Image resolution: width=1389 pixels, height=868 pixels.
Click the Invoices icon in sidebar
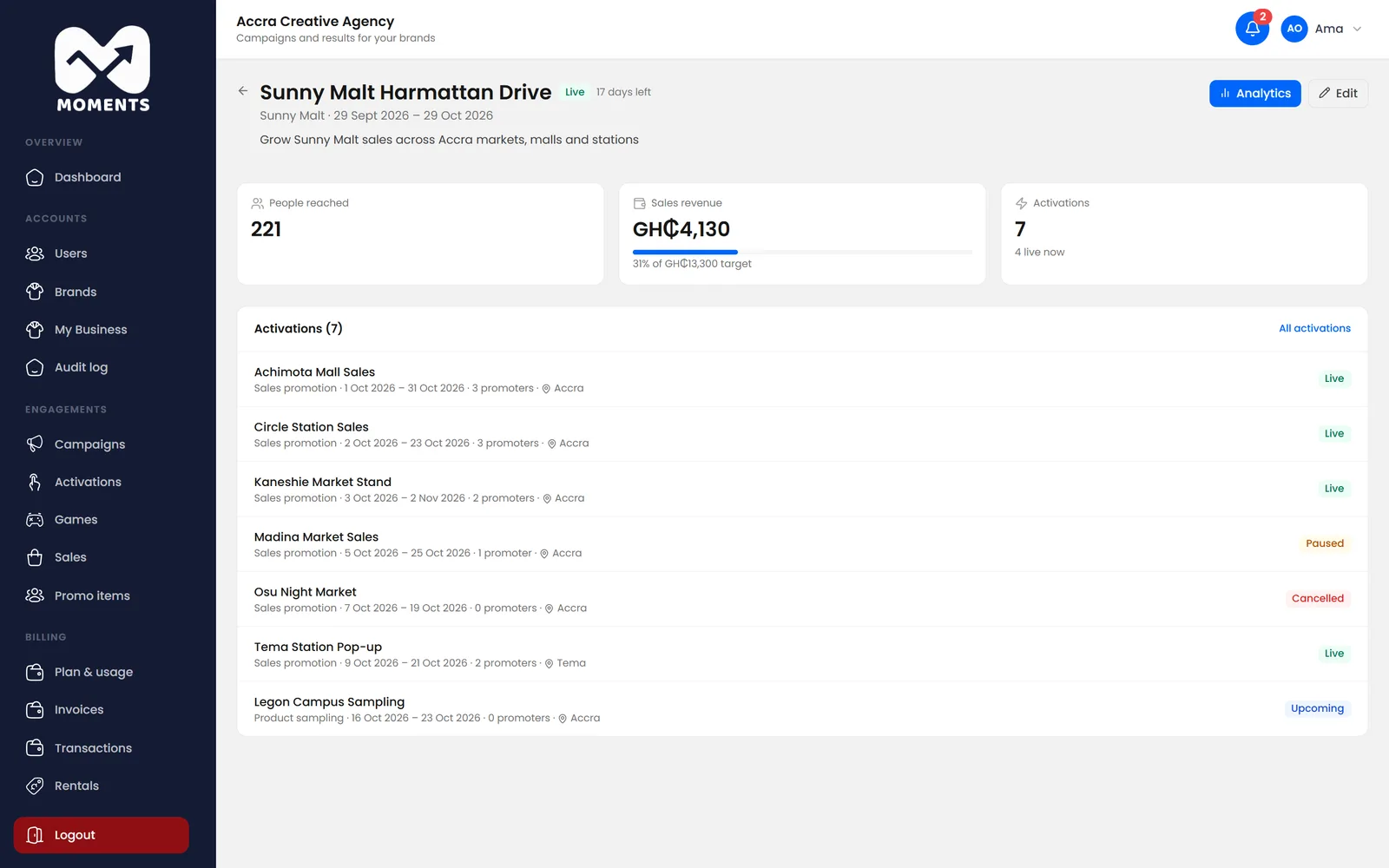[35, 710]
